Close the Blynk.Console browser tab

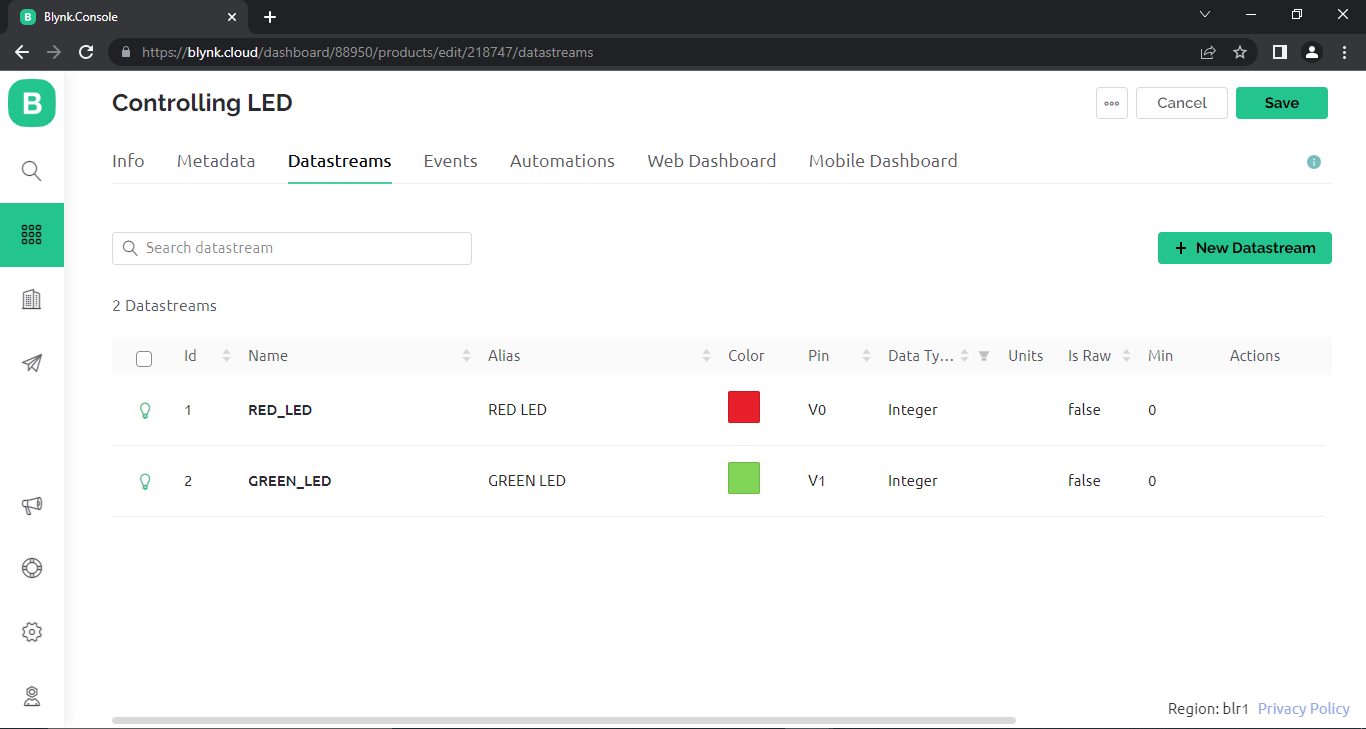pyautogui.click(x=232, y=17)
